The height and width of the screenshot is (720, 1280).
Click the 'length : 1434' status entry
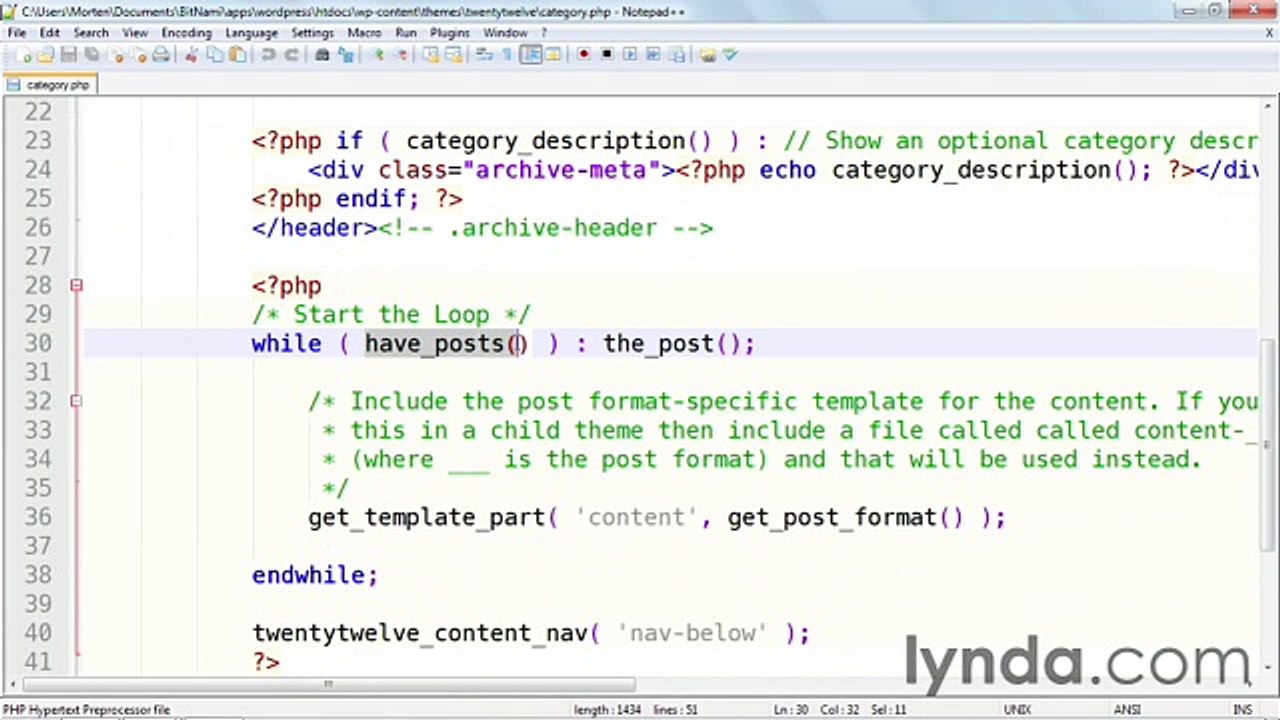coord(606,710)
